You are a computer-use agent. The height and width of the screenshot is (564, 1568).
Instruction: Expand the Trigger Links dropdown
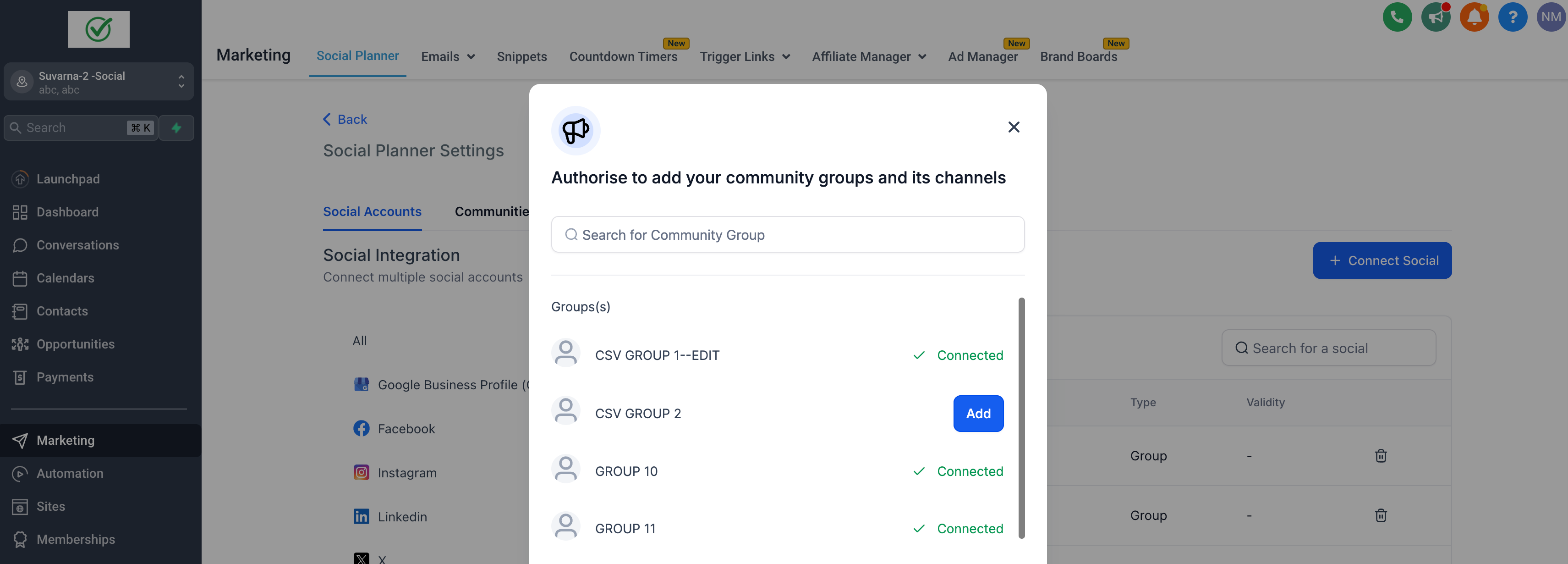(745, 57)
